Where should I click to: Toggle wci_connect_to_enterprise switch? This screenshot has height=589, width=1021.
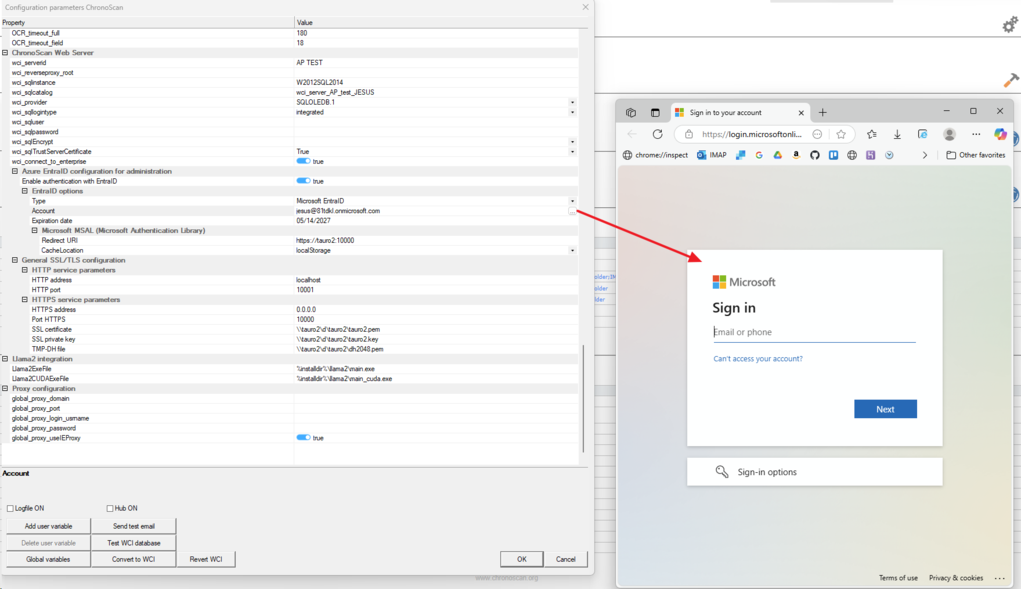(x=303, y=161)
